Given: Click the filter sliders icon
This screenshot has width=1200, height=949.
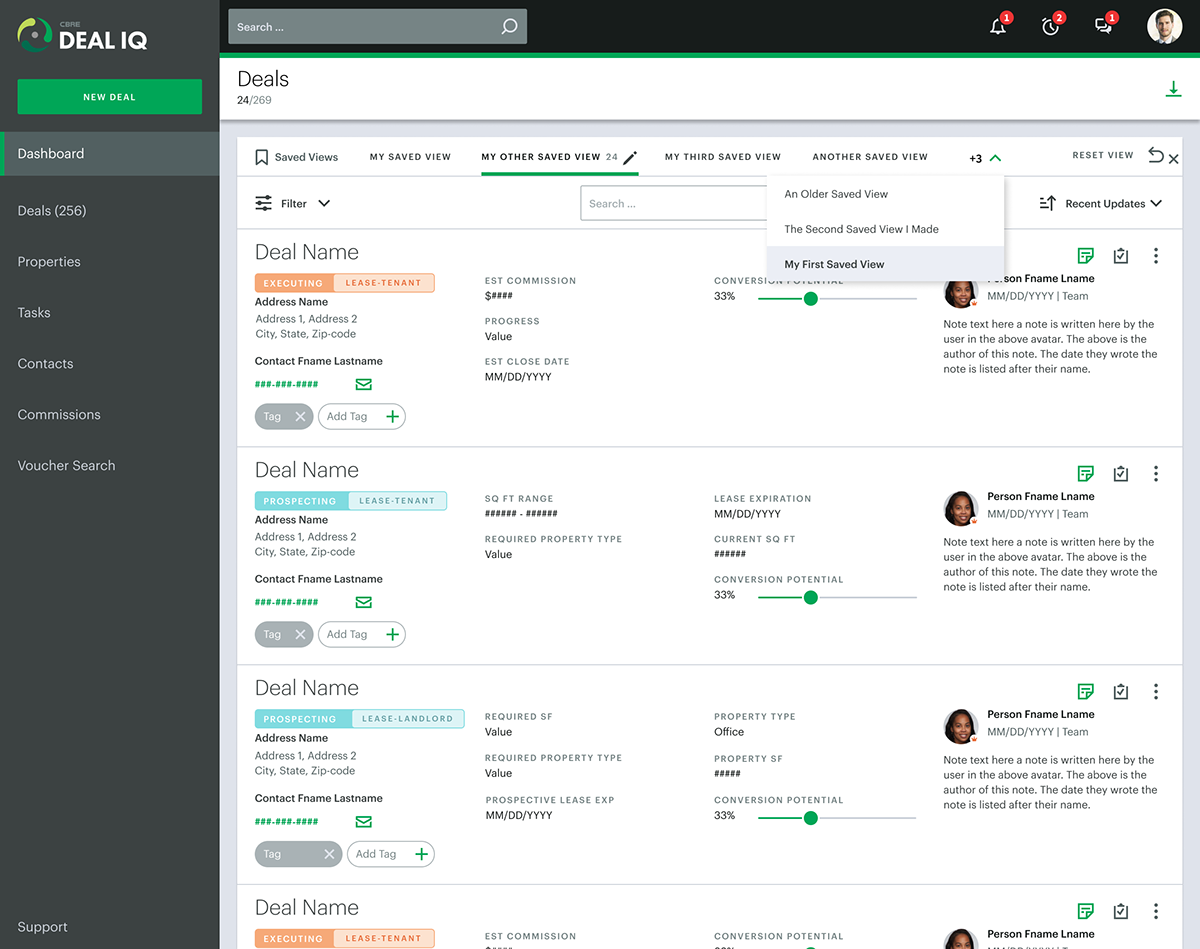Looking at the screenshot, I should click(x=264, y=203).
